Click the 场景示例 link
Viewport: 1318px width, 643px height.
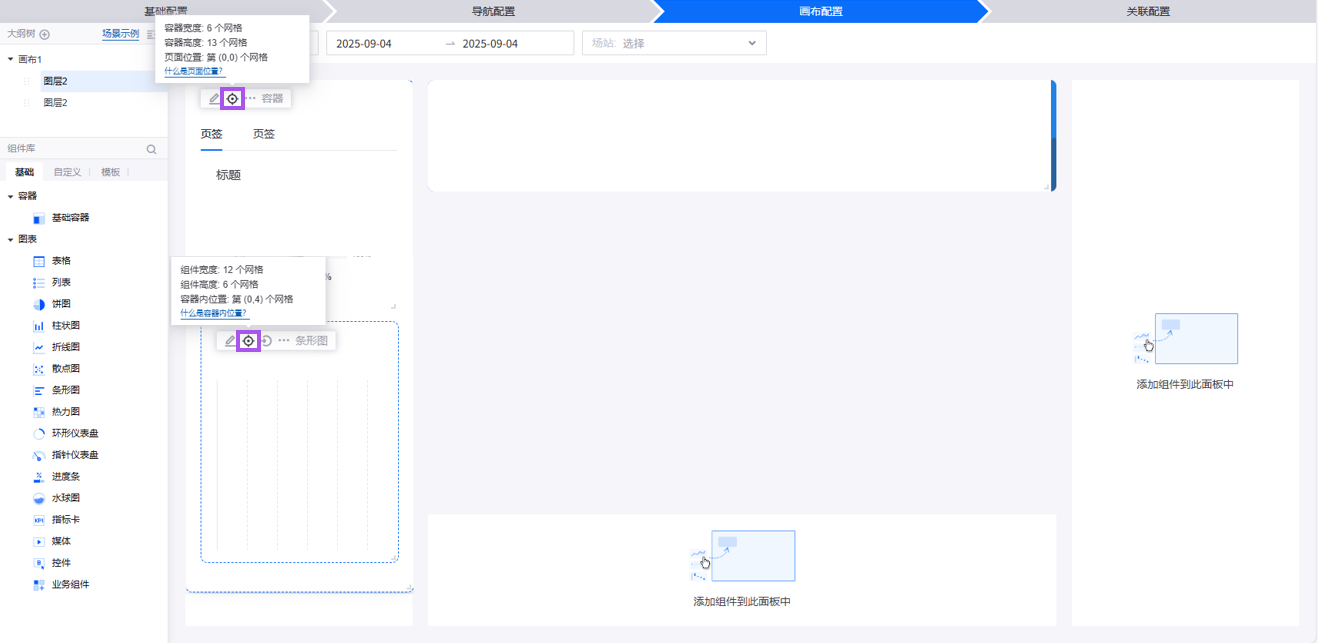120,34
